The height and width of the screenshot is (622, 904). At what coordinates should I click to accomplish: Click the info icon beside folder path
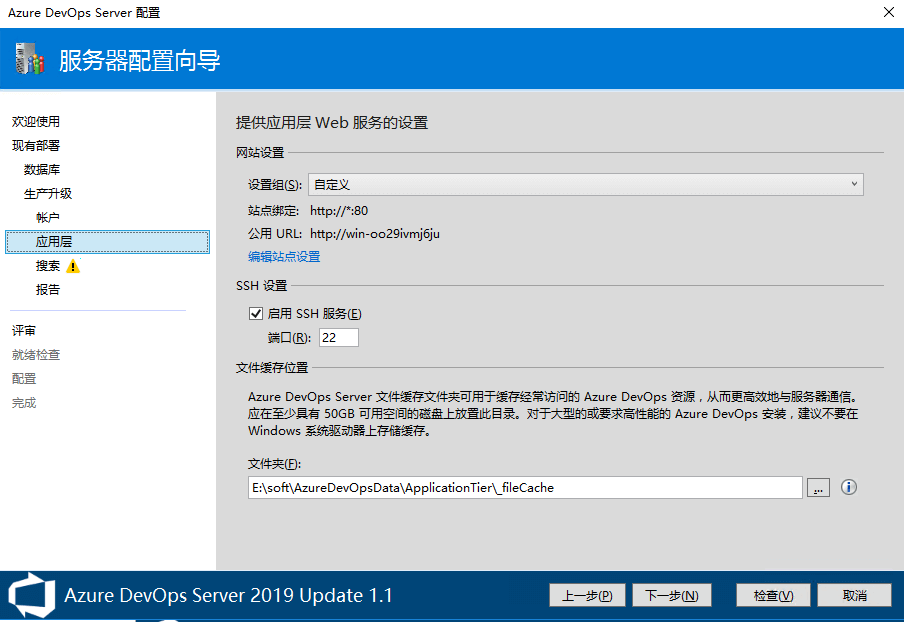click(x=849, y=487)
